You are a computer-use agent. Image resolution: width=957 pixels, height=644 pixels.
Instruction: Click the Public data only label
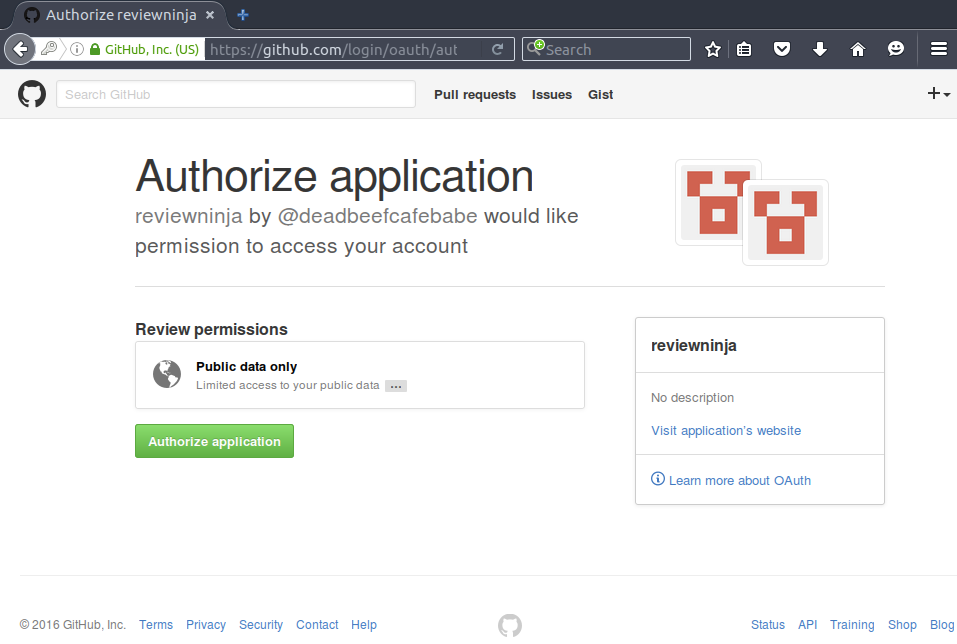click(247, 366)
